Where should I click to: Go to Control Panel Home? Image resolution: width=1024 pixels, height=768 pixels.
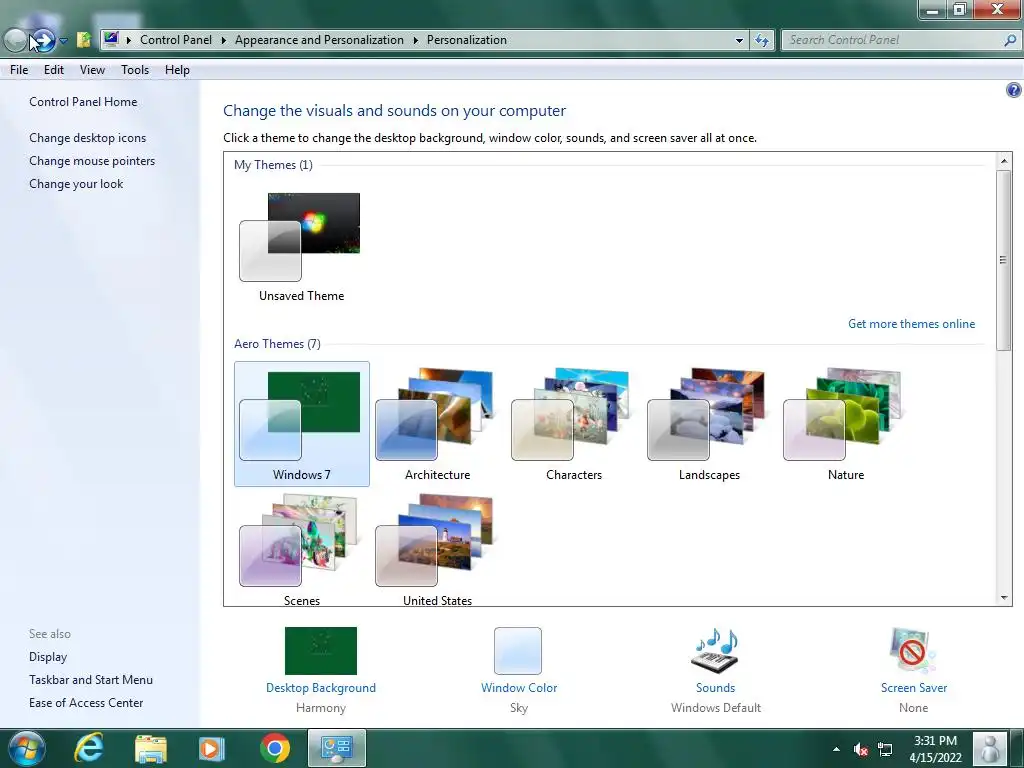(83, 102)
